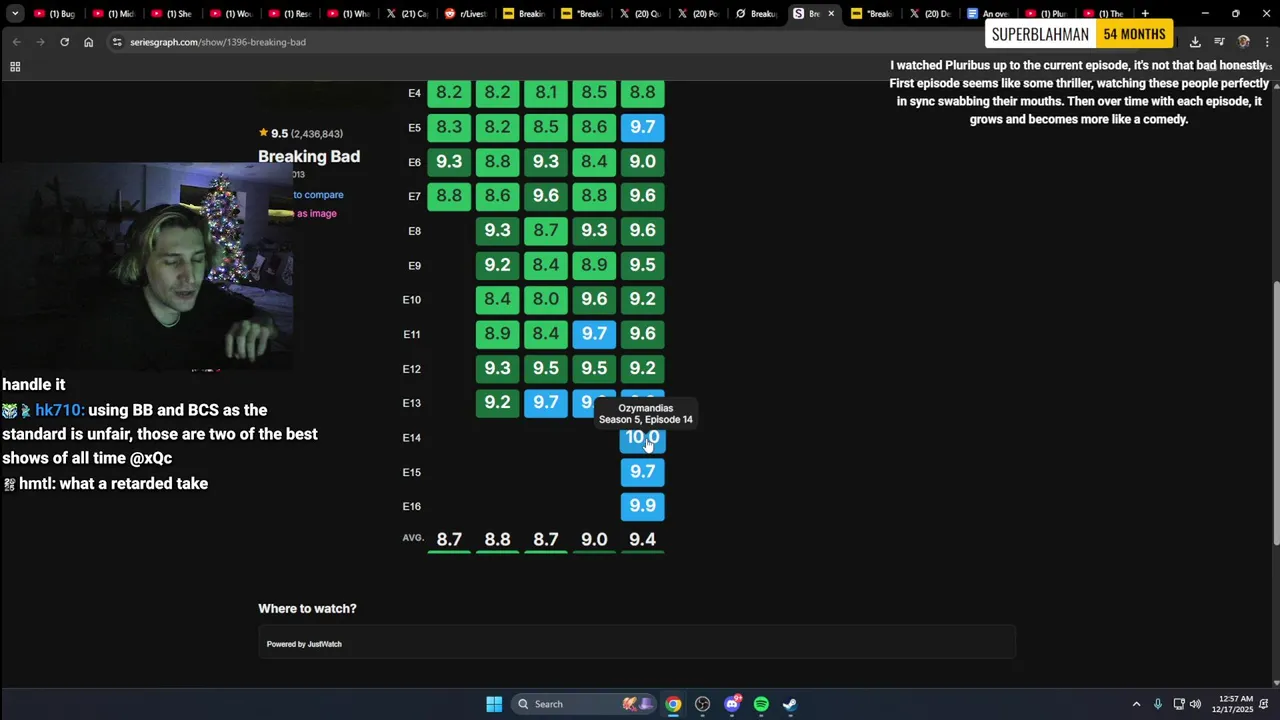Image resolution: width=1280 pixels, height=720 pixels.
Task: Click the browser reload button
Action: [x=64, y=42]
